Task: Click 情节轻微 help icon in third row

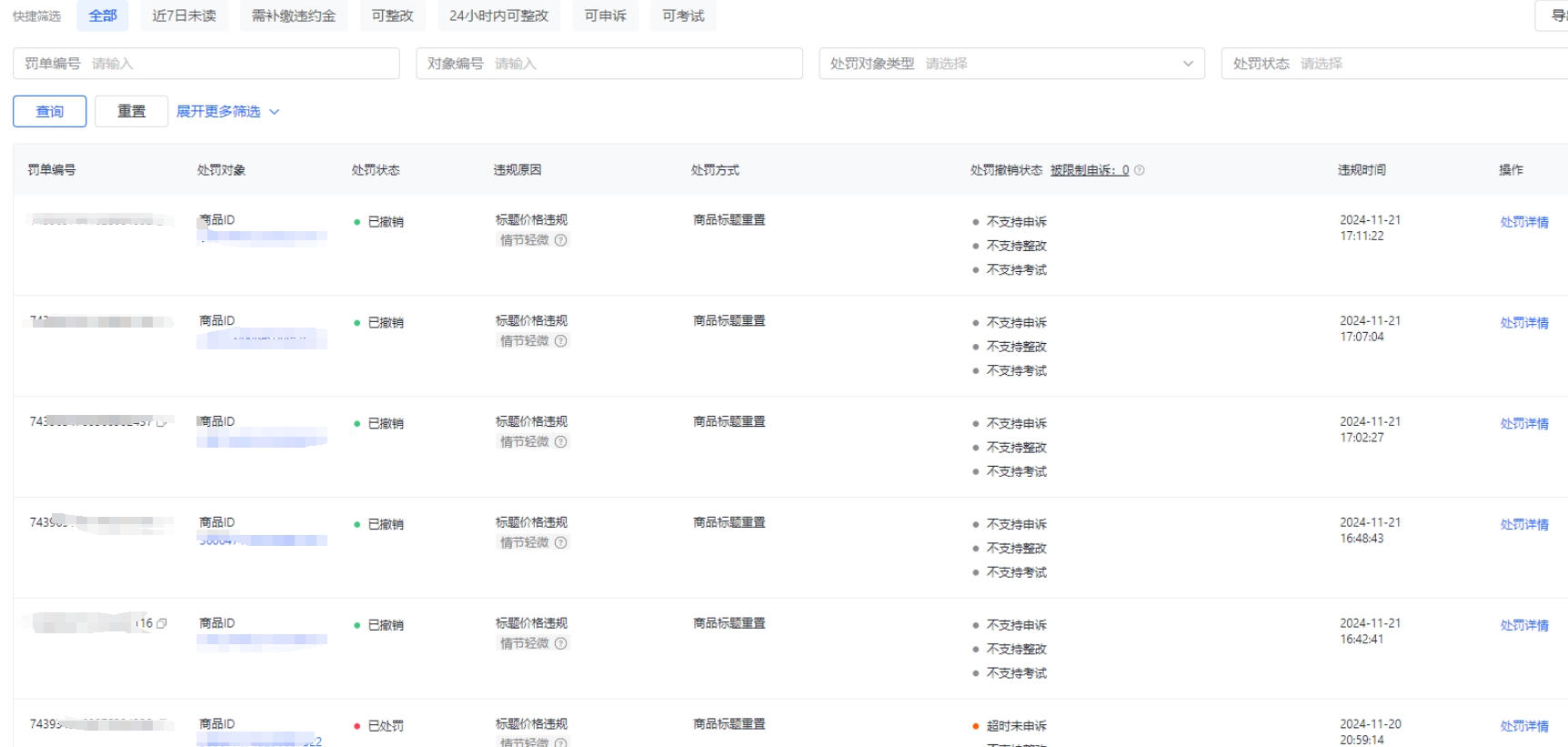Action: coord(561,442)
